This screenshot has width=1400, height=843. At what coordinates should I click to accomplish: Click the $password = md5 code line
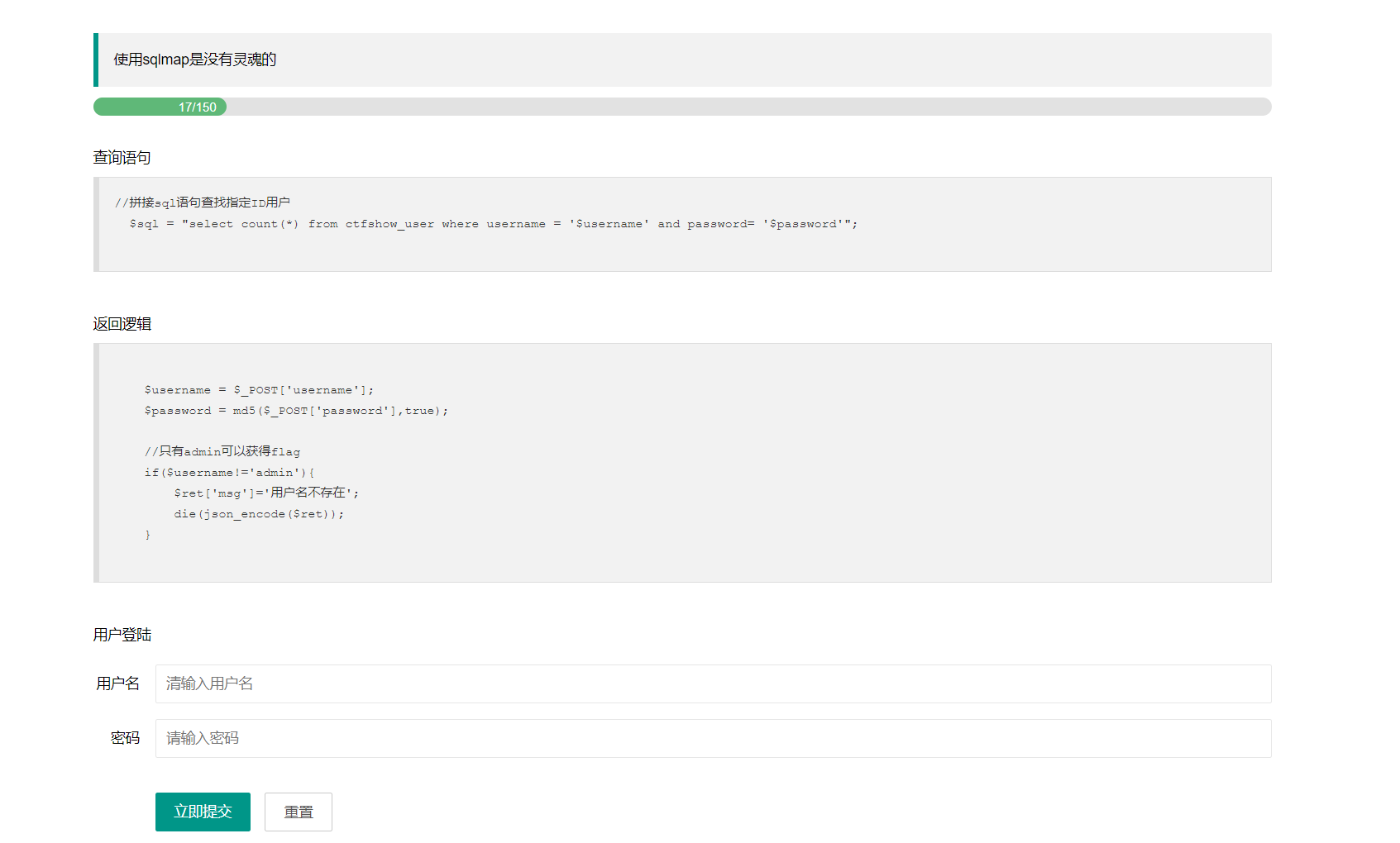pyautogui.click(x=296, y=411)
